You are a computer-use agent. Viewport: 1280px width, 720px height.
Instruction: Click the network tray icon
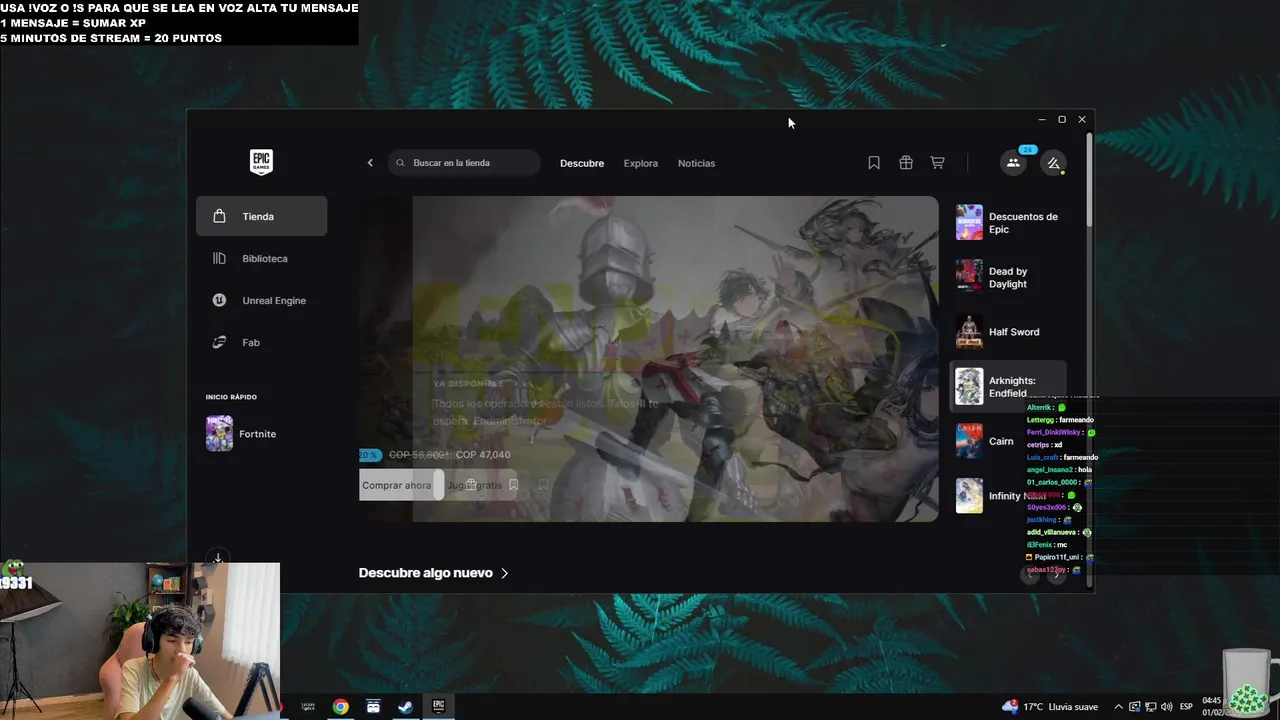pyautogui.click(x=1150, y=707)
